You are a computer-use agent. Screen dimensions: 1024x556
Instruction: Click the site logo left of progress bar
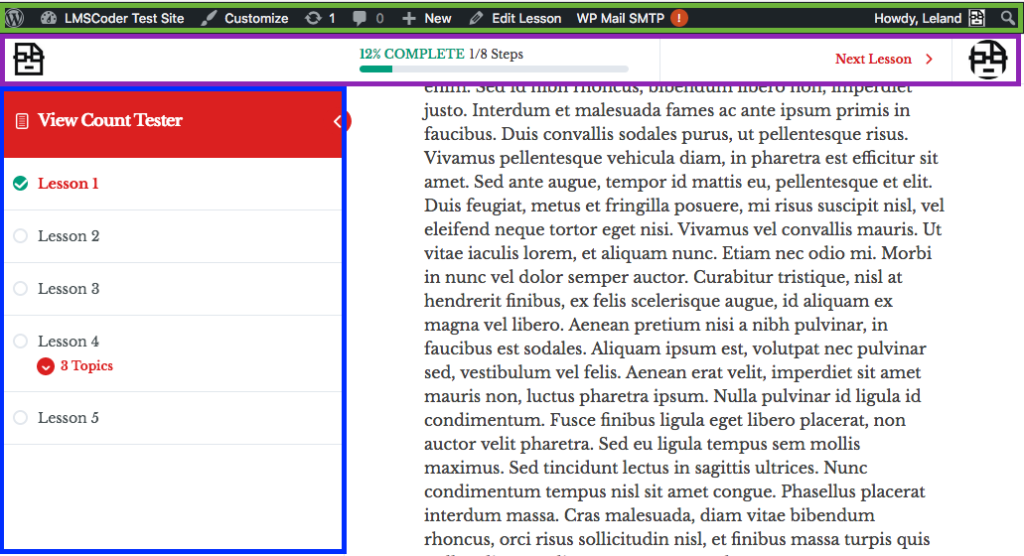(x=29, y=60)
